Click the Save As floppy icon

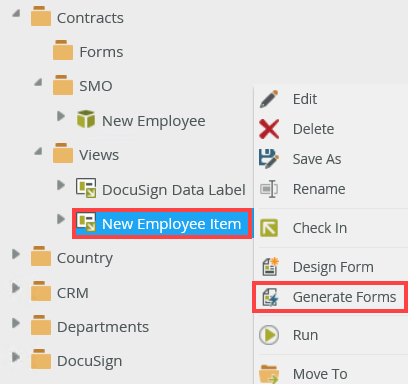269,159
